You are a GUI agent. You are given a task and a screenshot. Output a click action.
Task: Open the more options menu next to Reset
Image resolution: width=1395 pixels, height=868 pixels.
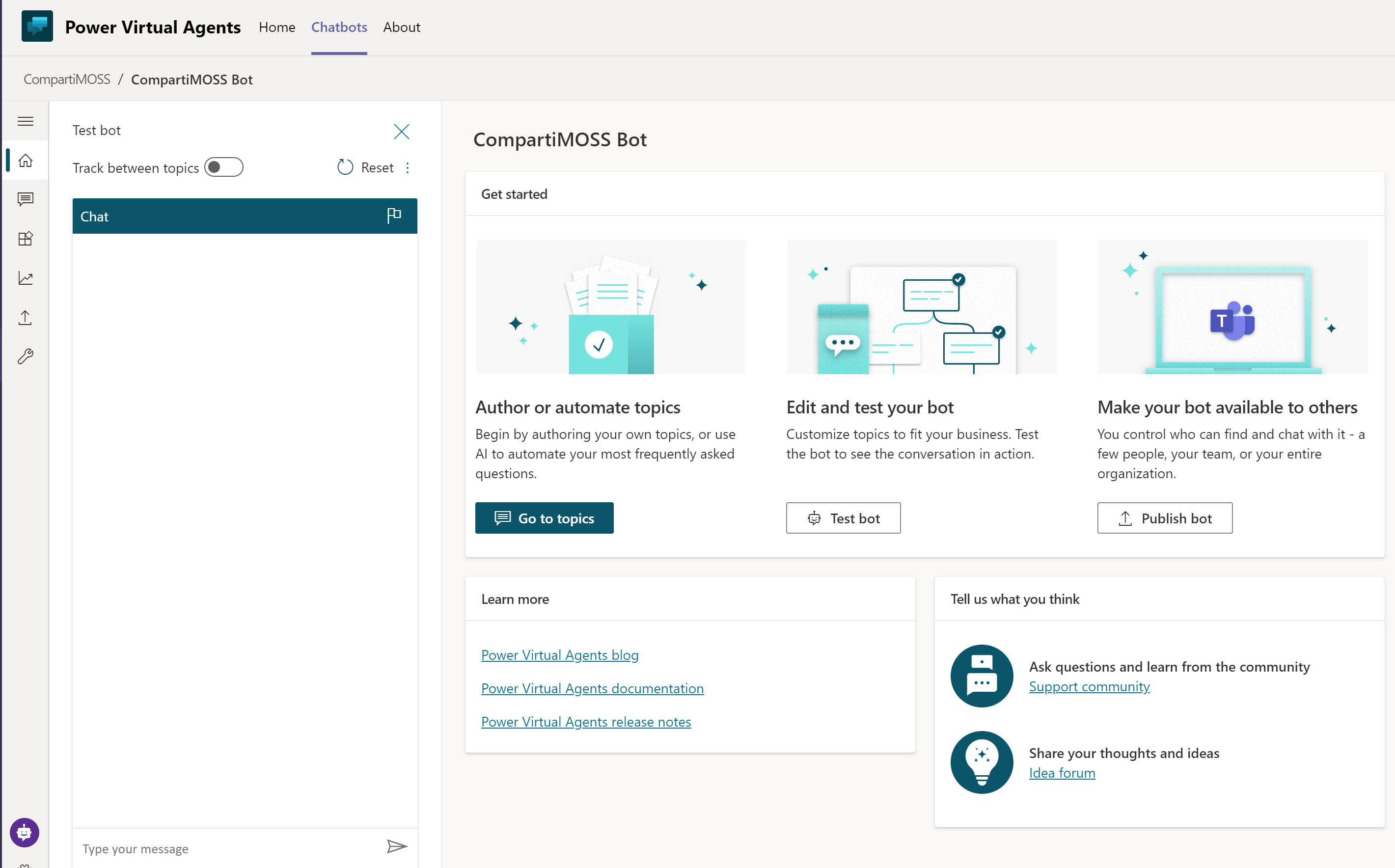[408, 167]
